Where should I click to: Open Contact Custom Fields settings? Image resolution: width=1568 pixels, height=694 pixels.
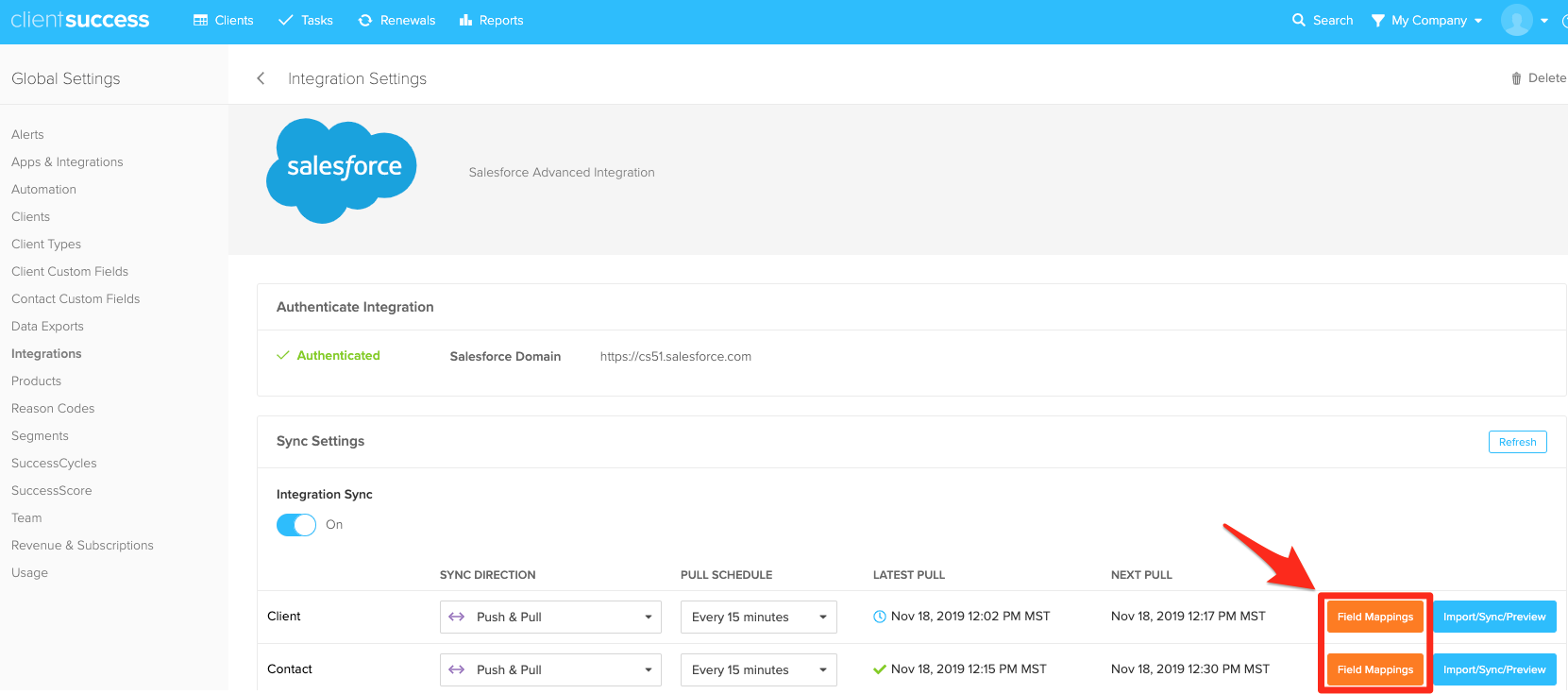[x=76, y=299]
